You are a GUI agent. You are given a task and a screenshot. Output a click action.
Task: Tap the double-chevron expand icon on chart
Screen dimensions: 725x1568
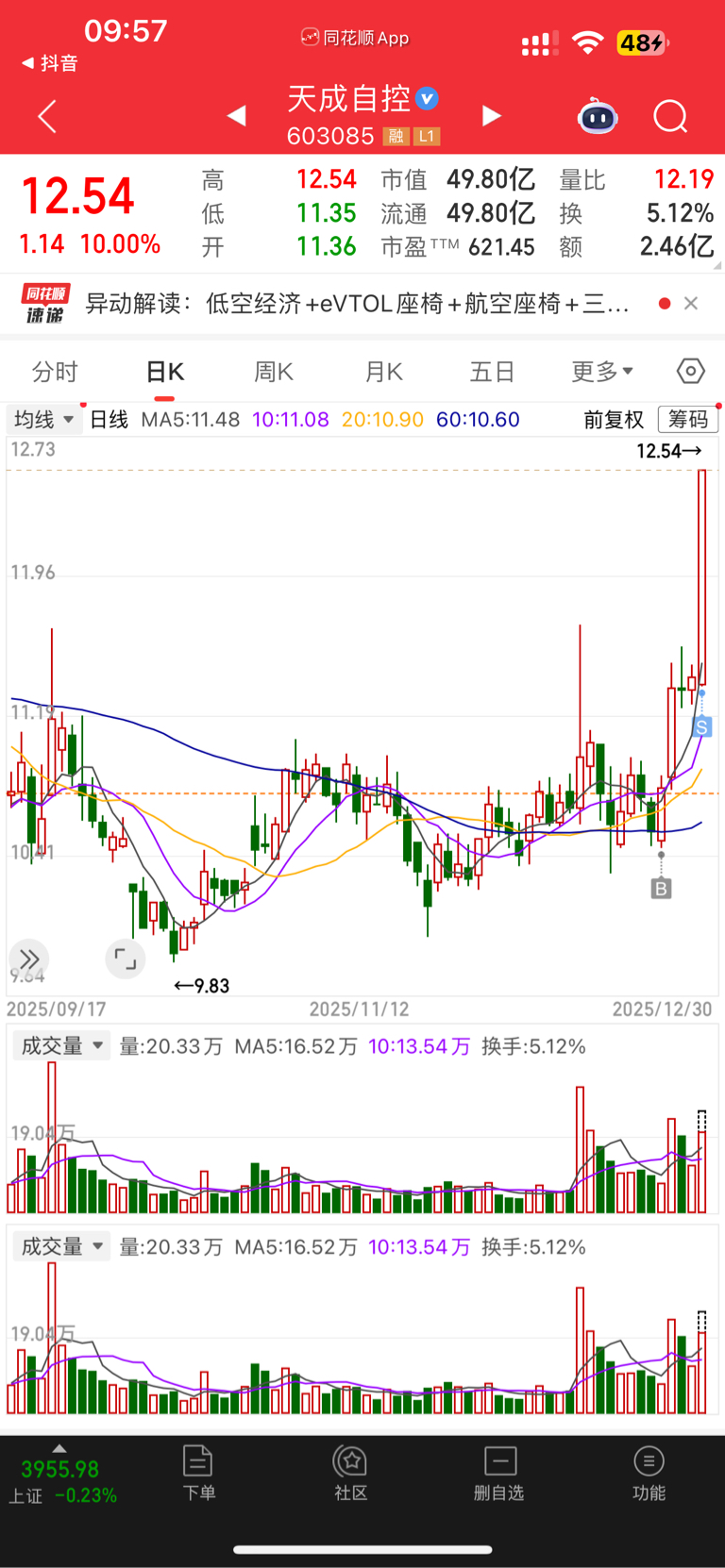[29, 959]
